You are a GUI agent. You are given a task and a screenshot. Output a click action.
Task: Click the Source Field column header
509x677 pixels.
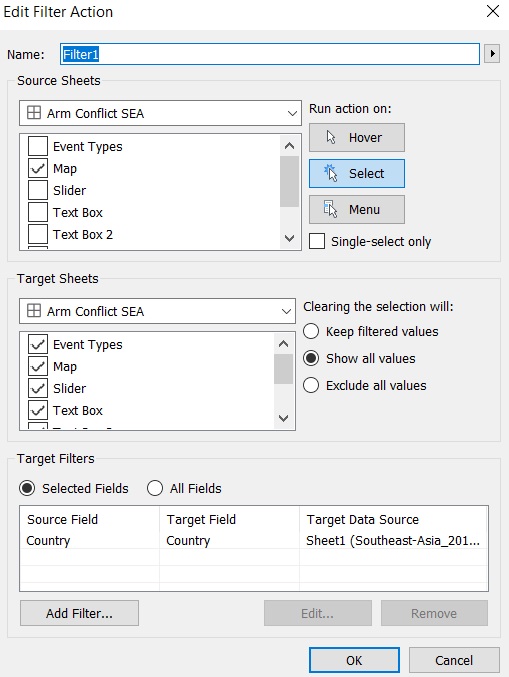click(x=90, y=519)
